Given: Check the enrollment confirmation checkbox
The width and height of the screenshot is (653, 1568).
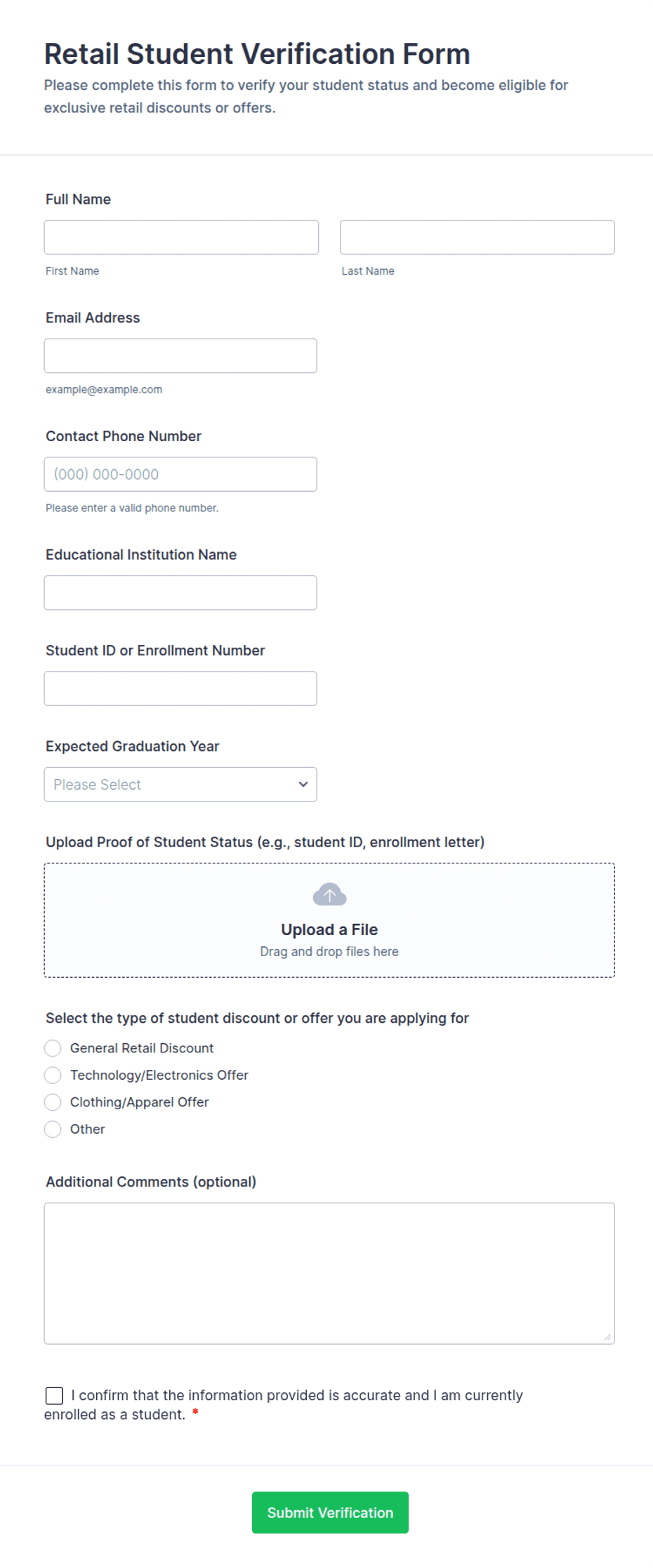Looking at the screenshot, I should tap(54, 1395).
